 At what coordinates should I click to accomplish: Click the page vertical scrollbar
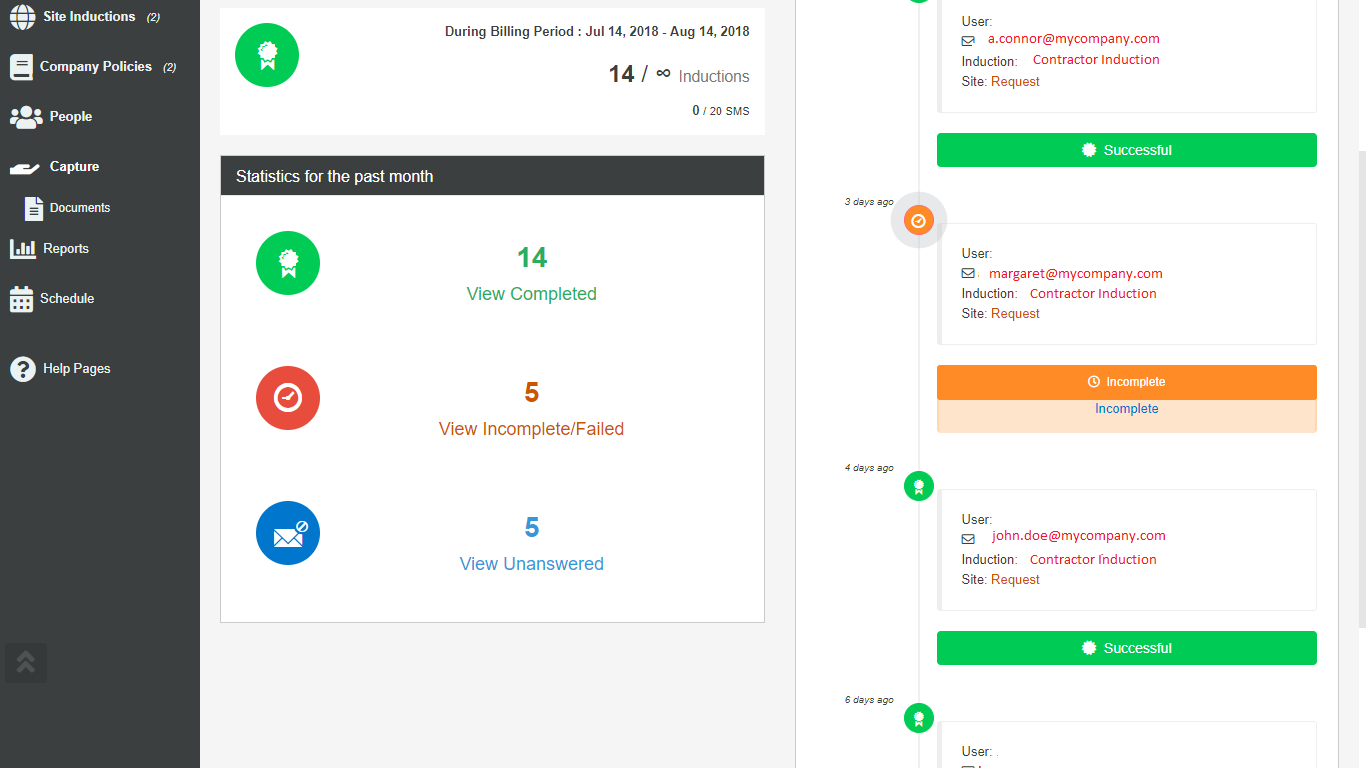(x=1361, y=390)
